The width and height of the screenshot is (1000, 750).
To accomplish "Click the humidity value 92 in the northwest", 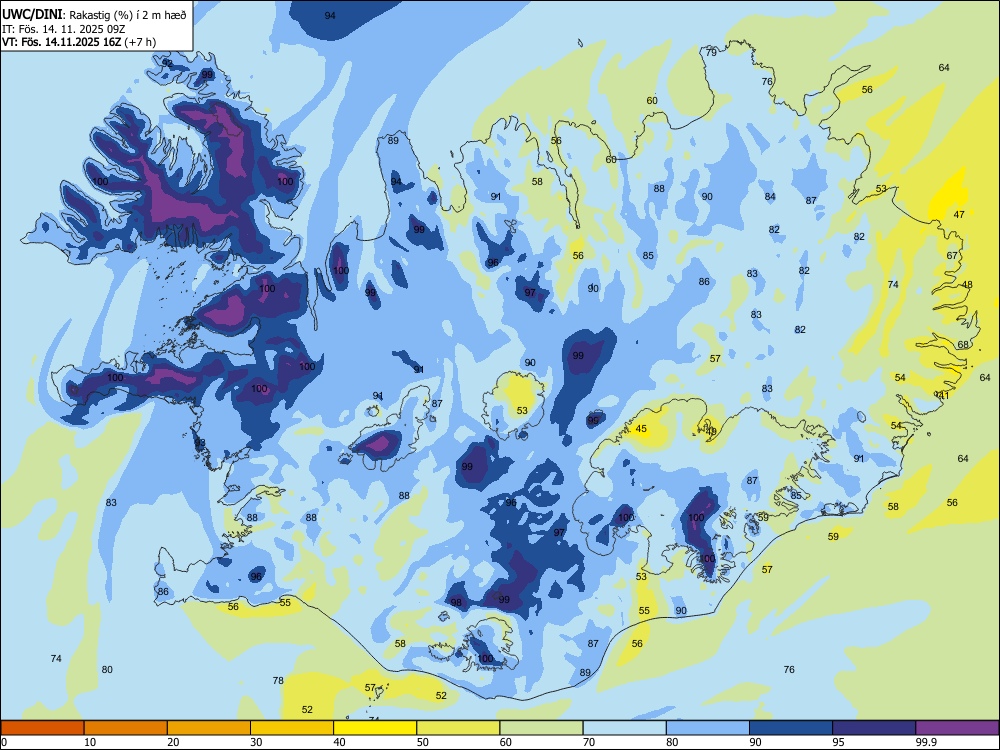I will pyautogui.click(x=167, y=62).
